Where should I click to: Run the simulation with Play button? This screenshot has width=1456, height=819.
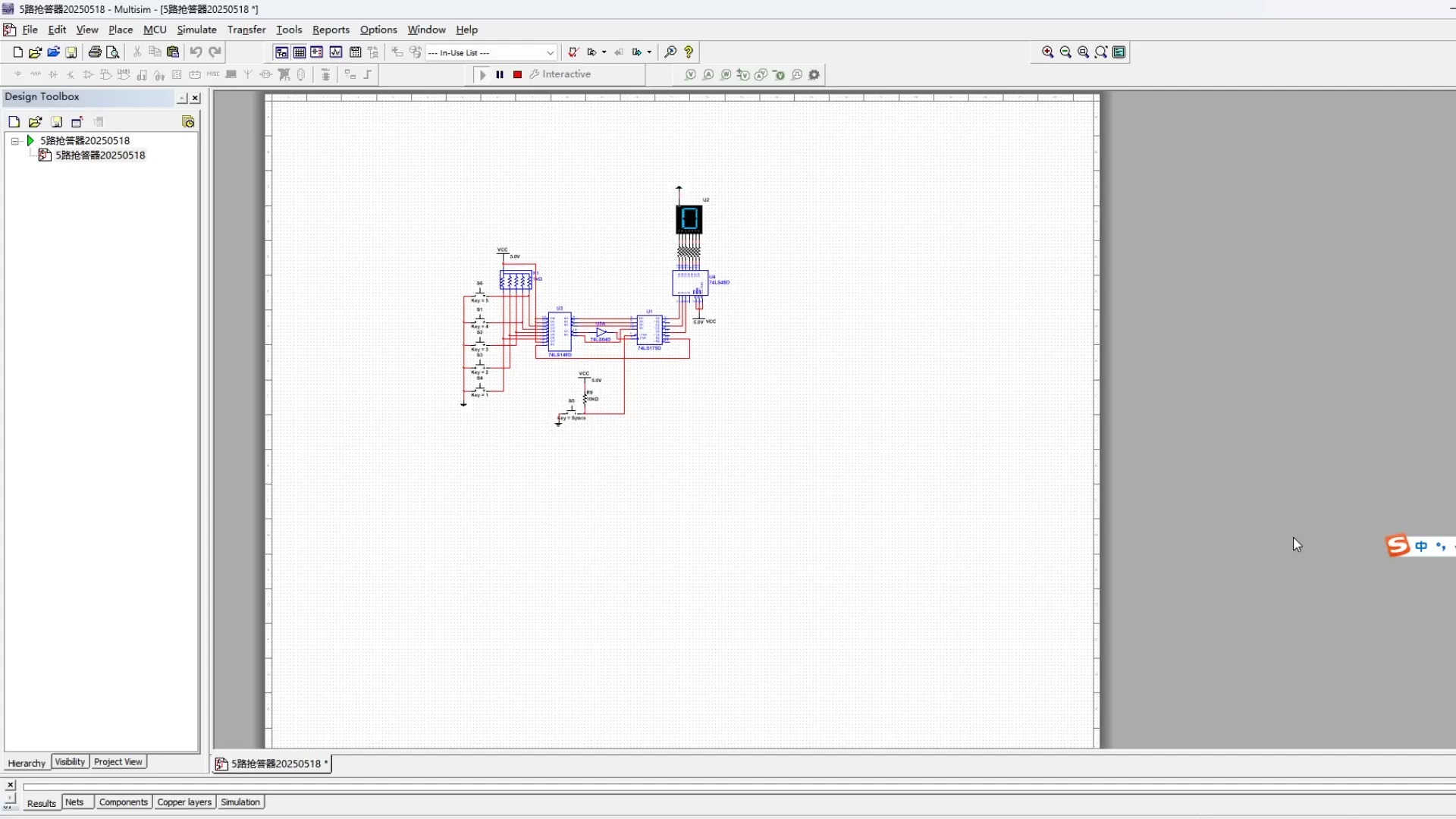482,74
